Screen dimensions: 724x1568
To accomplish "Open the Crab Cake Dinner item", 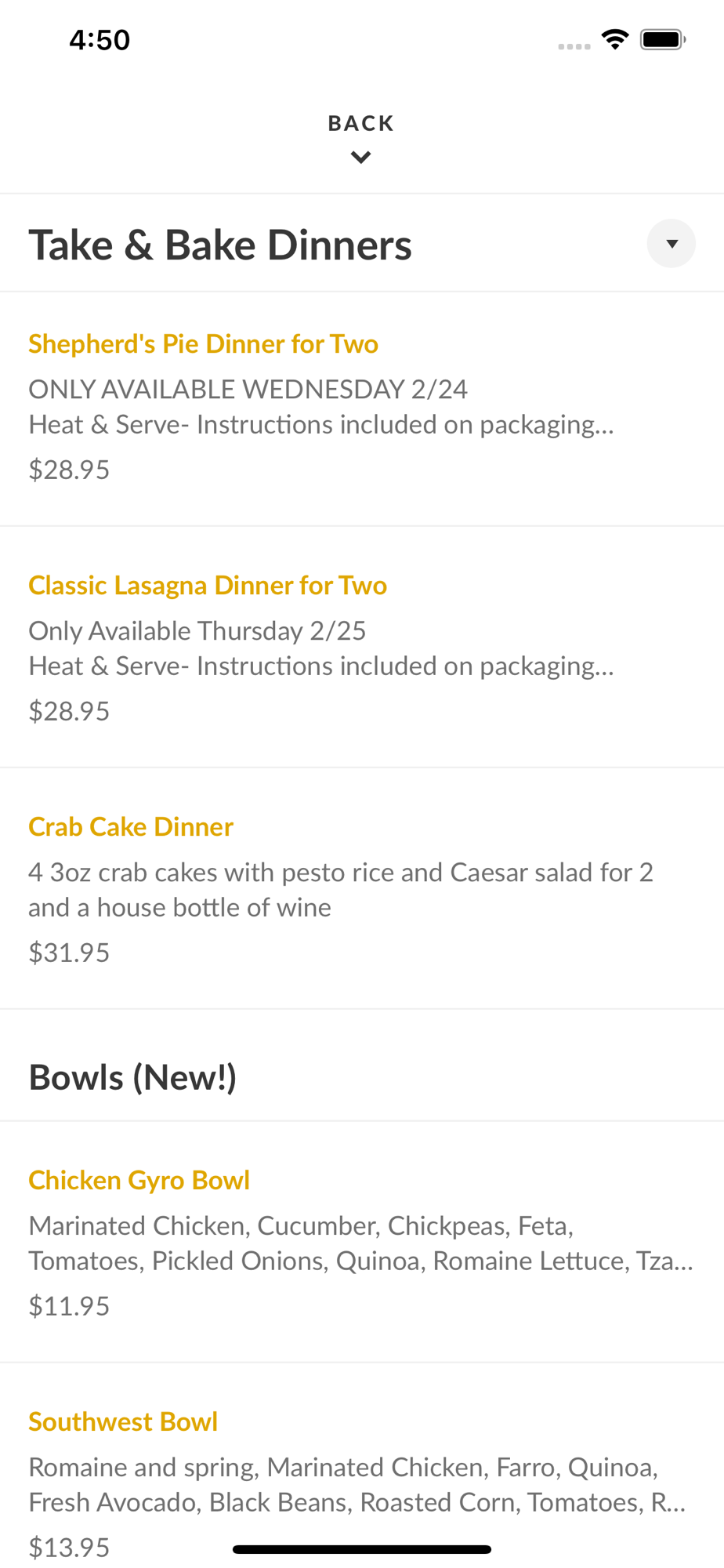I will click(x=131, y=827).
